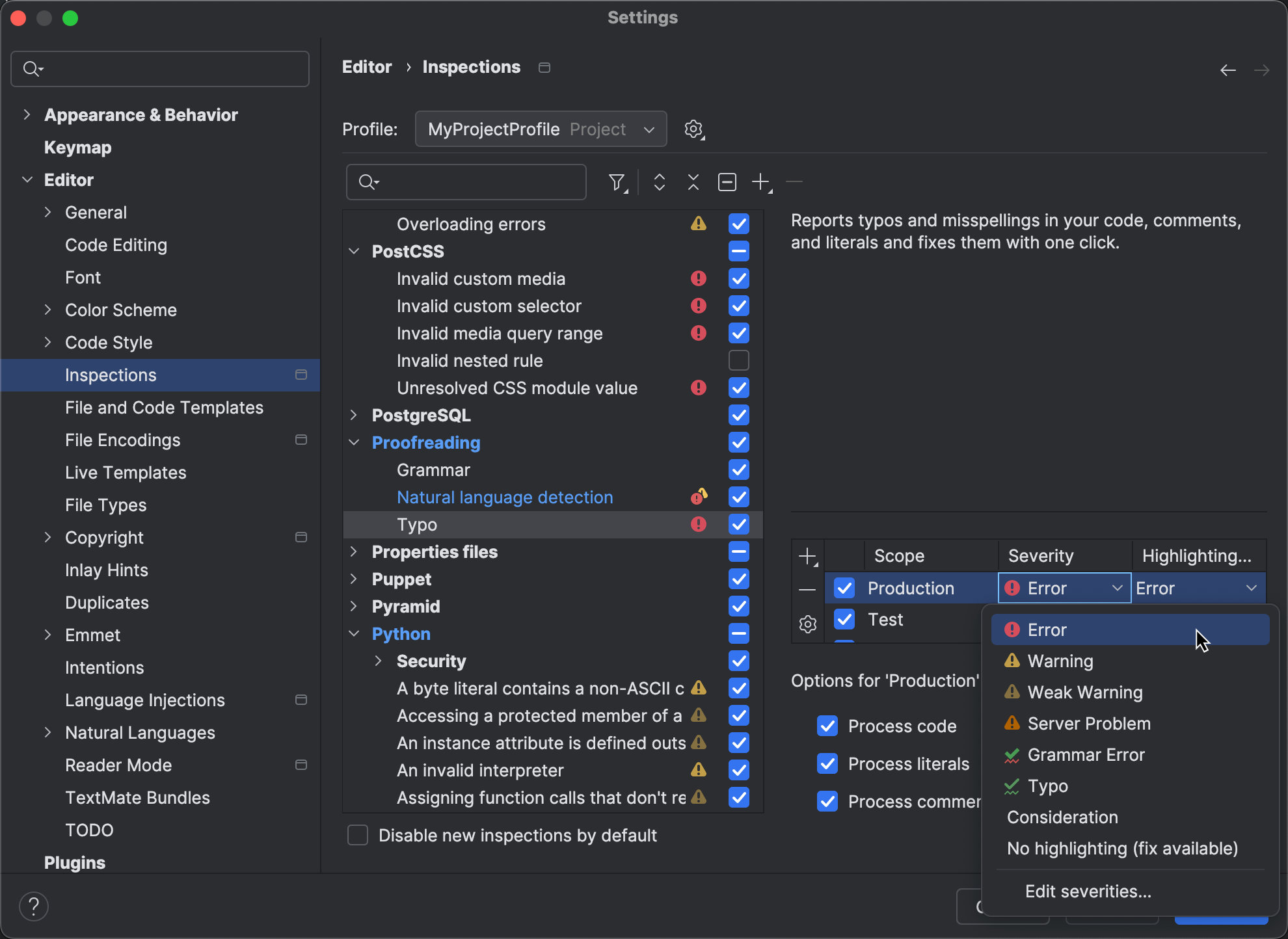Image resolution: width=1288 pixels, height=939 pixels.
Task: Click inside the inspections search field
Action: click(x=465, y=182)
